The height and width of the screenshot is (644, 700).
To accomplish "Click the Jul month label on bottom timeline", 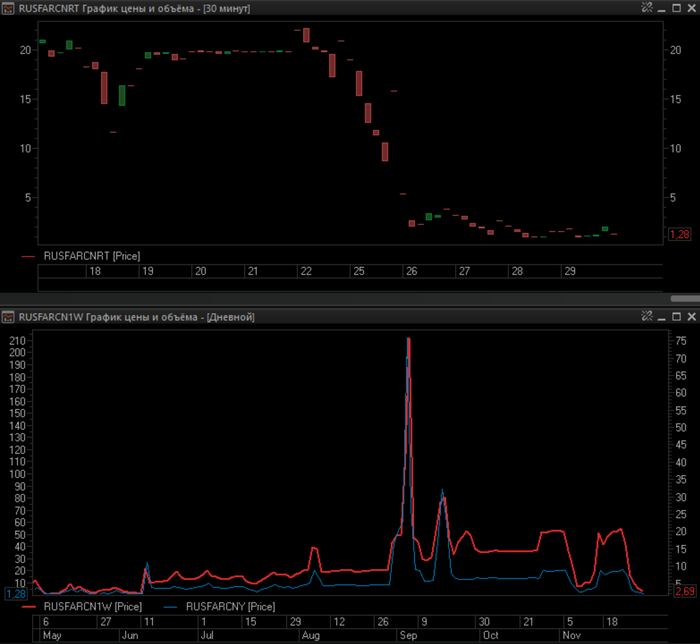I will [x=207, y=635].
